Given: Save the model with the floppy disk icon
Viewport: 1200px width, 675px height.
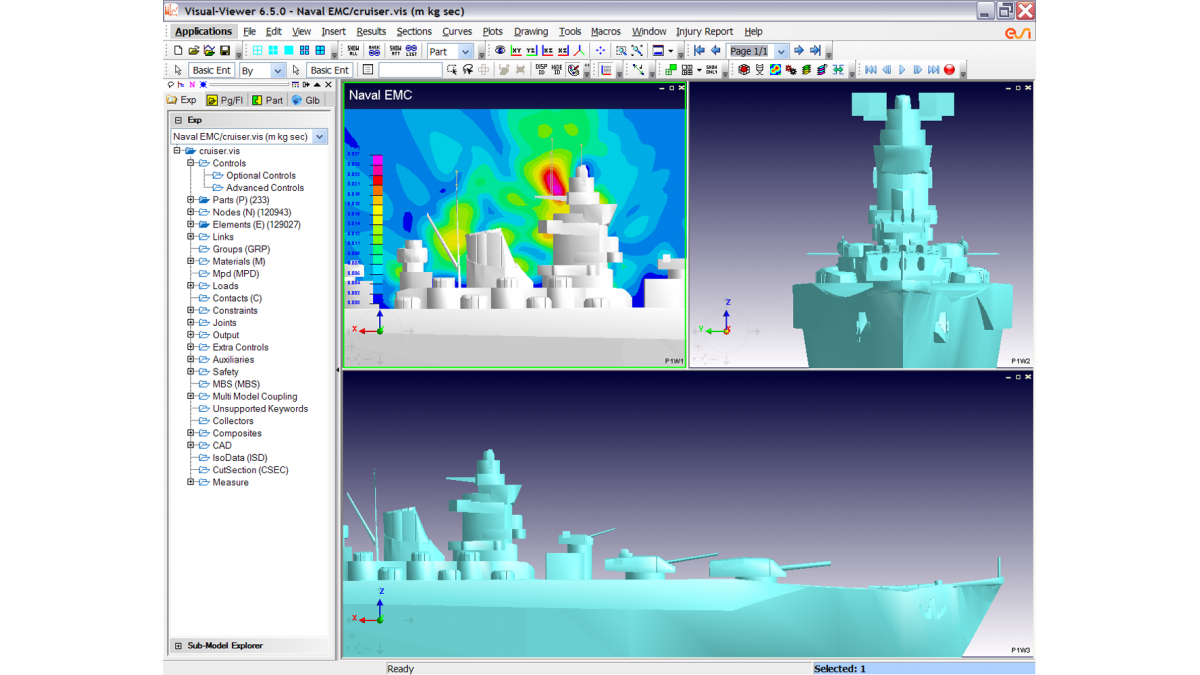Looking at the screenshot, I should coord(225,51).
